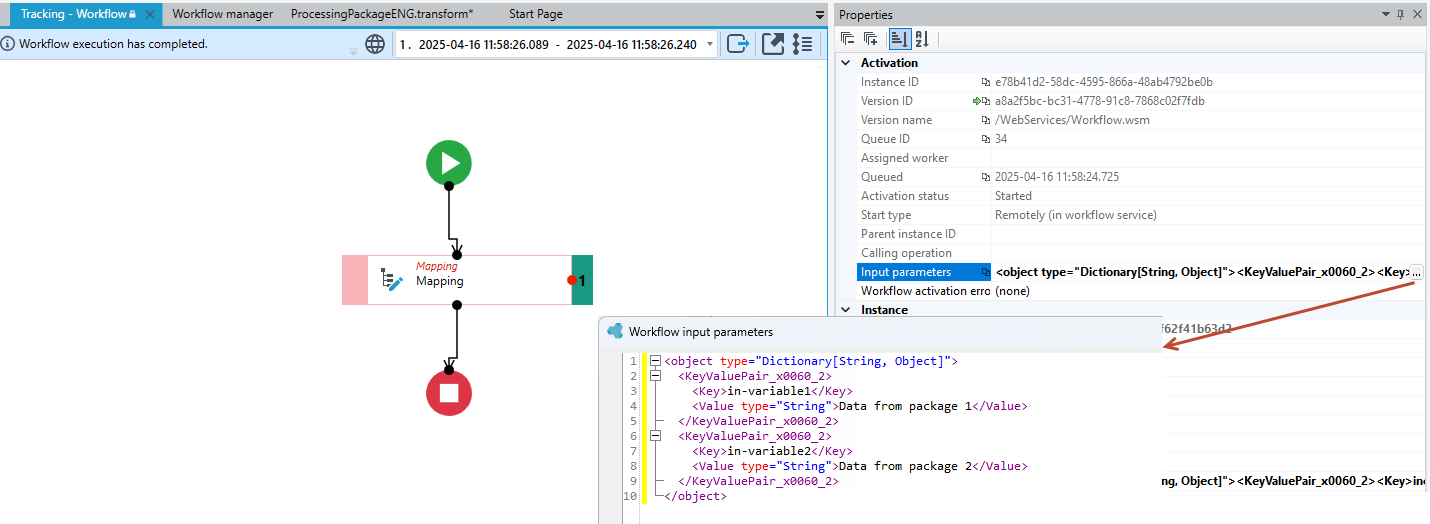This screenshot has width=1430, height=524.
Task: Click the green Start node in workflow
Action: (449, 163)
